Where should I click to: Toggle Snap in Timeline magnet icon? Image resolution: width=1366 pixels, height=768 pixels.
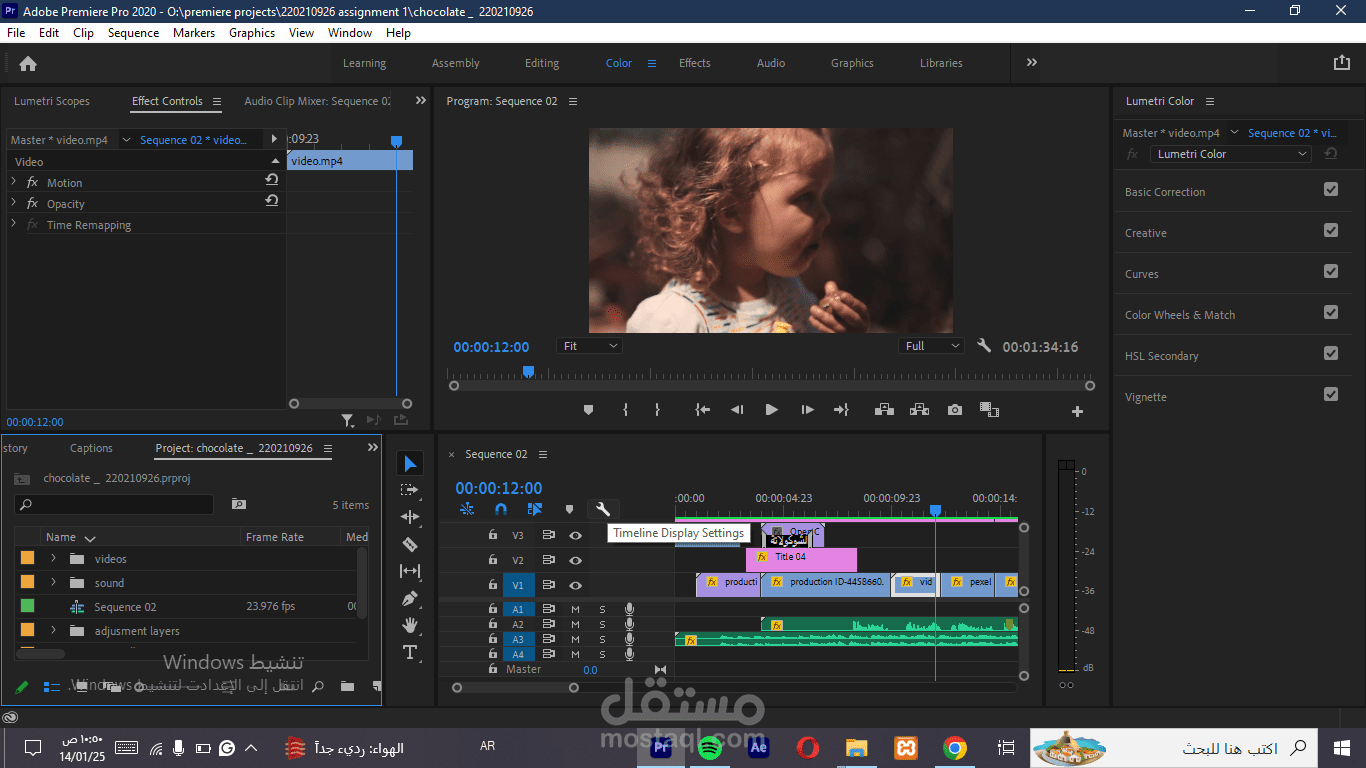[x=501, y=509]
